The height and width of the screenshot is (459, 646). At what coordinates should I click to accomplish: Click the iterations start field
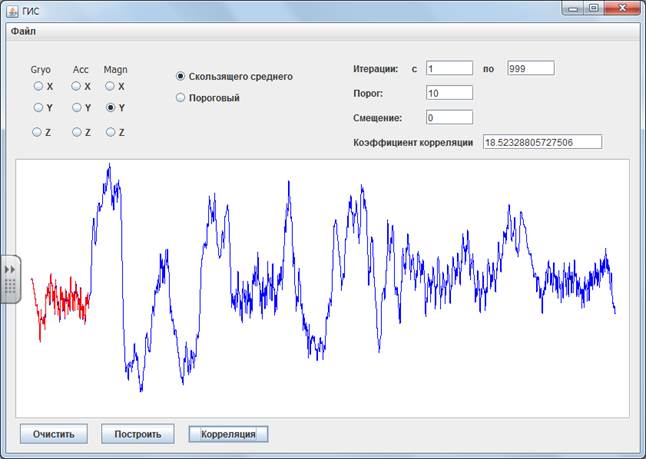448,68
